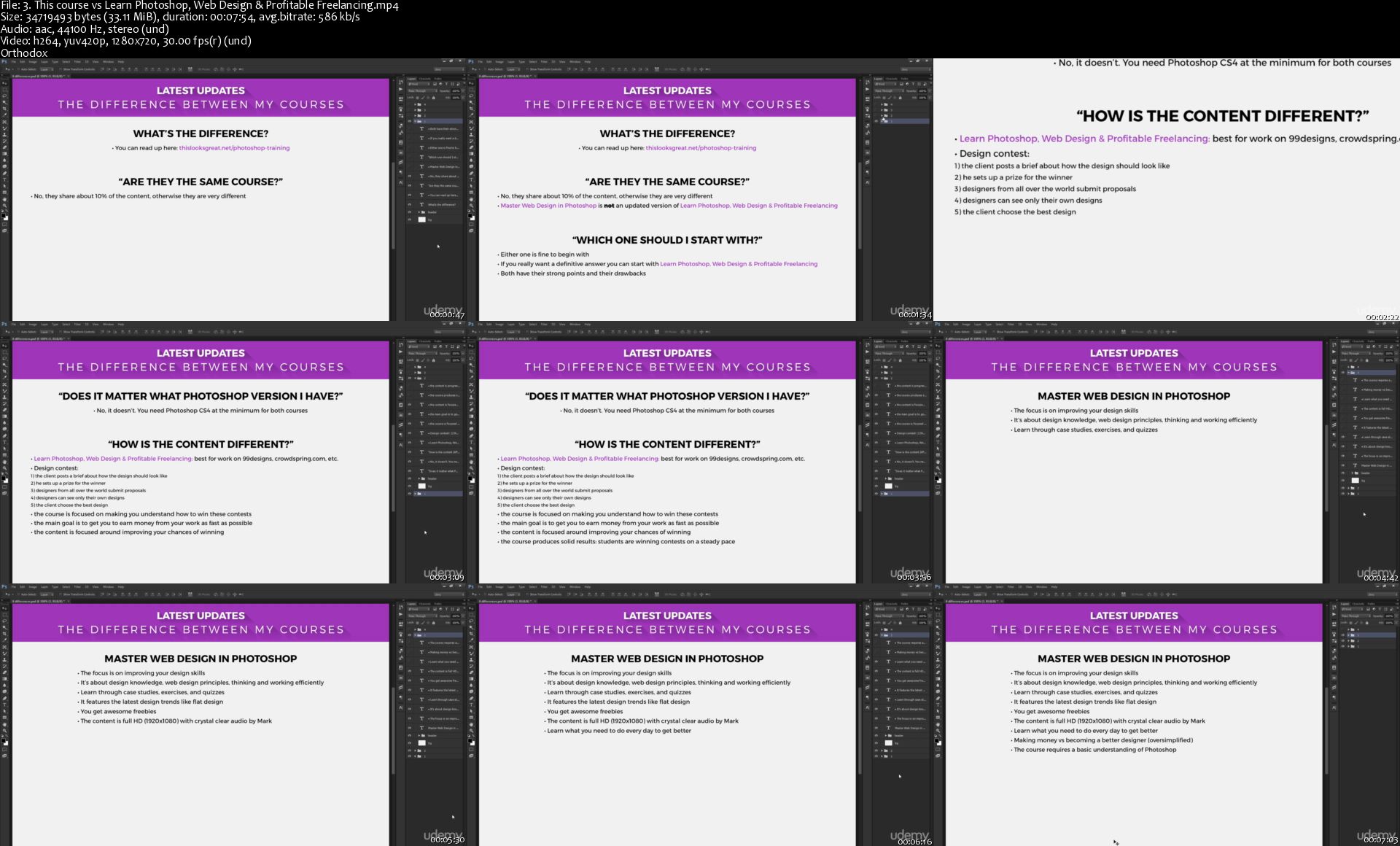
Task: Select the Lasso tool in the 00:00:47 frame
Action: (4, 96)
